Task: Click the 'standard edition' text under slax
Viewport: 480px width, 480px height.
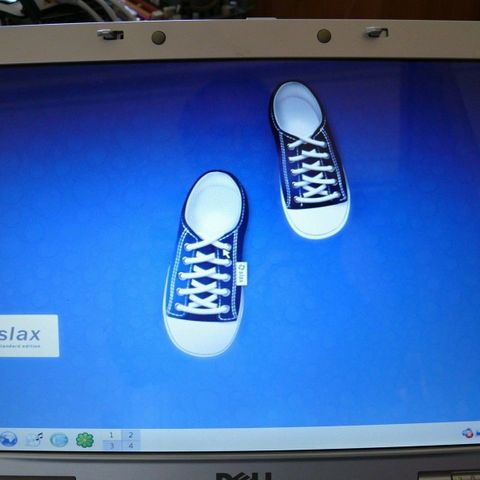Action: coord(20,346)
